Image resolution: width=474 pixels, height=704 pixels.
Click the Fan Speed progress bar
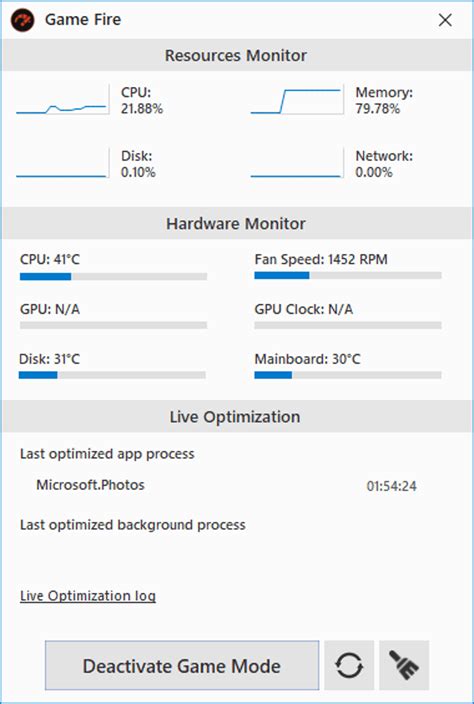[x=348, y=275]
